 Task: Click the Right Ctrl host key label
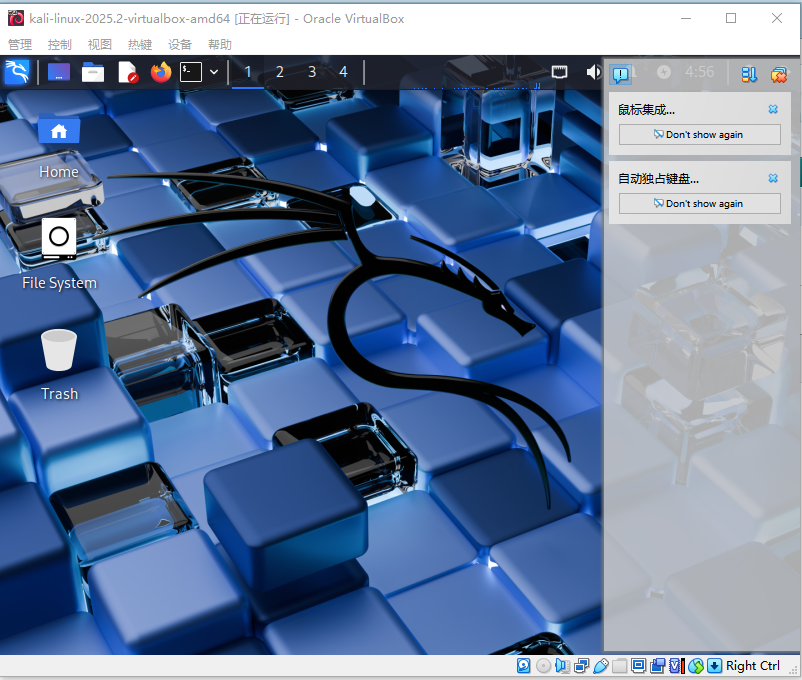(753, 666)
